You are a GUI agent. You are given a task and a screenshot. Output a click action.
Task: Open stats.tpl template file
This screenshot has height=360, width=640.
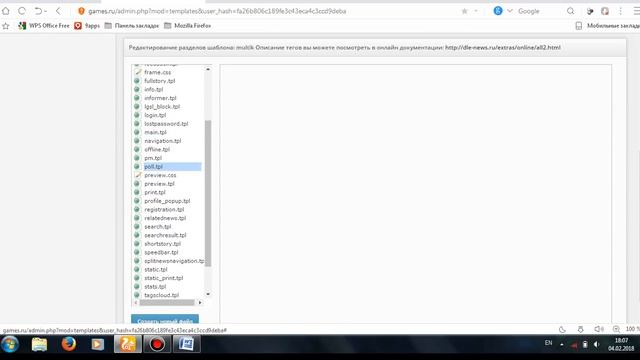pos(155,287)
